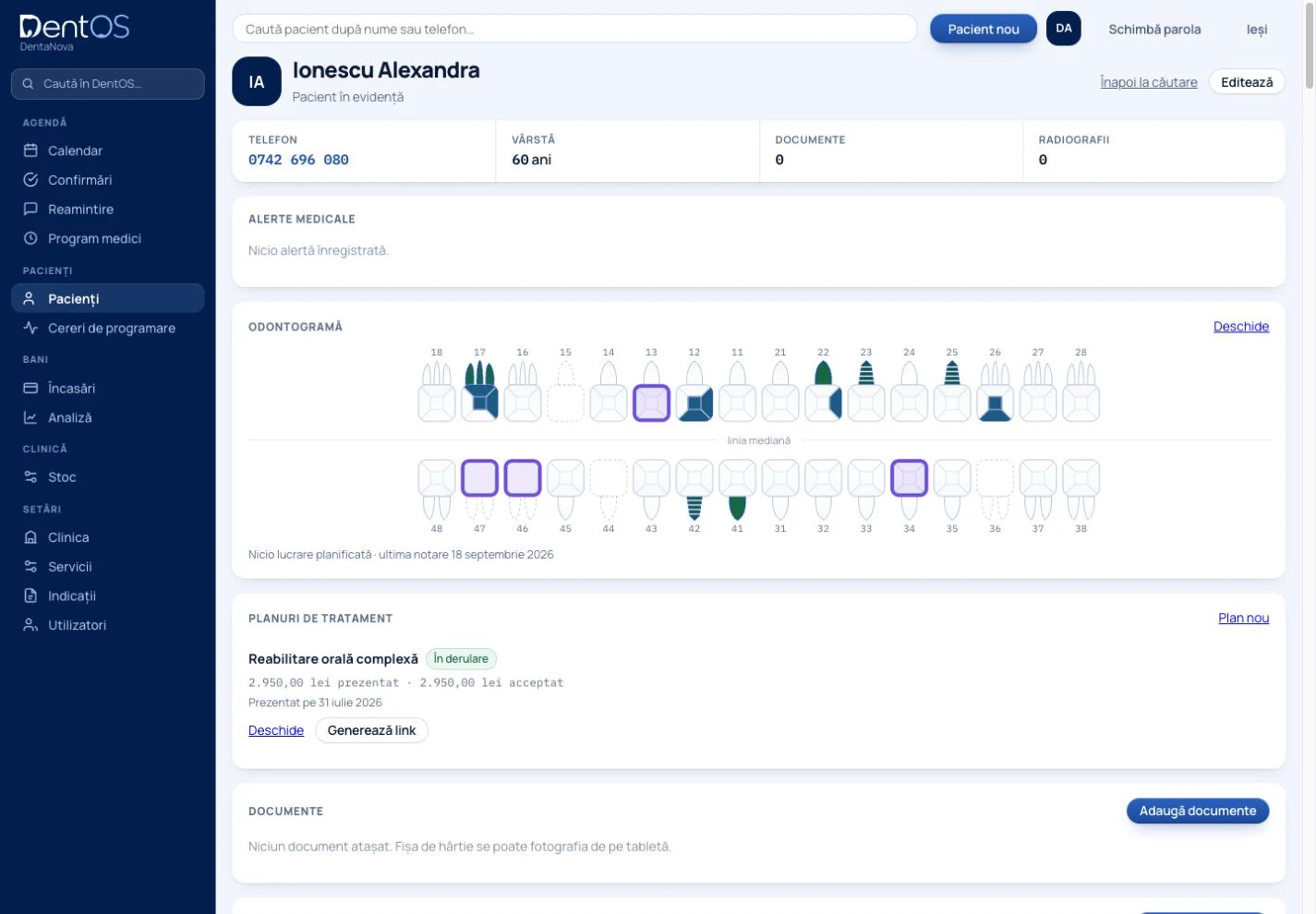The image size is (1316, 914).
Task: Click the DA user avatar
Action: tap(1064, 29)
